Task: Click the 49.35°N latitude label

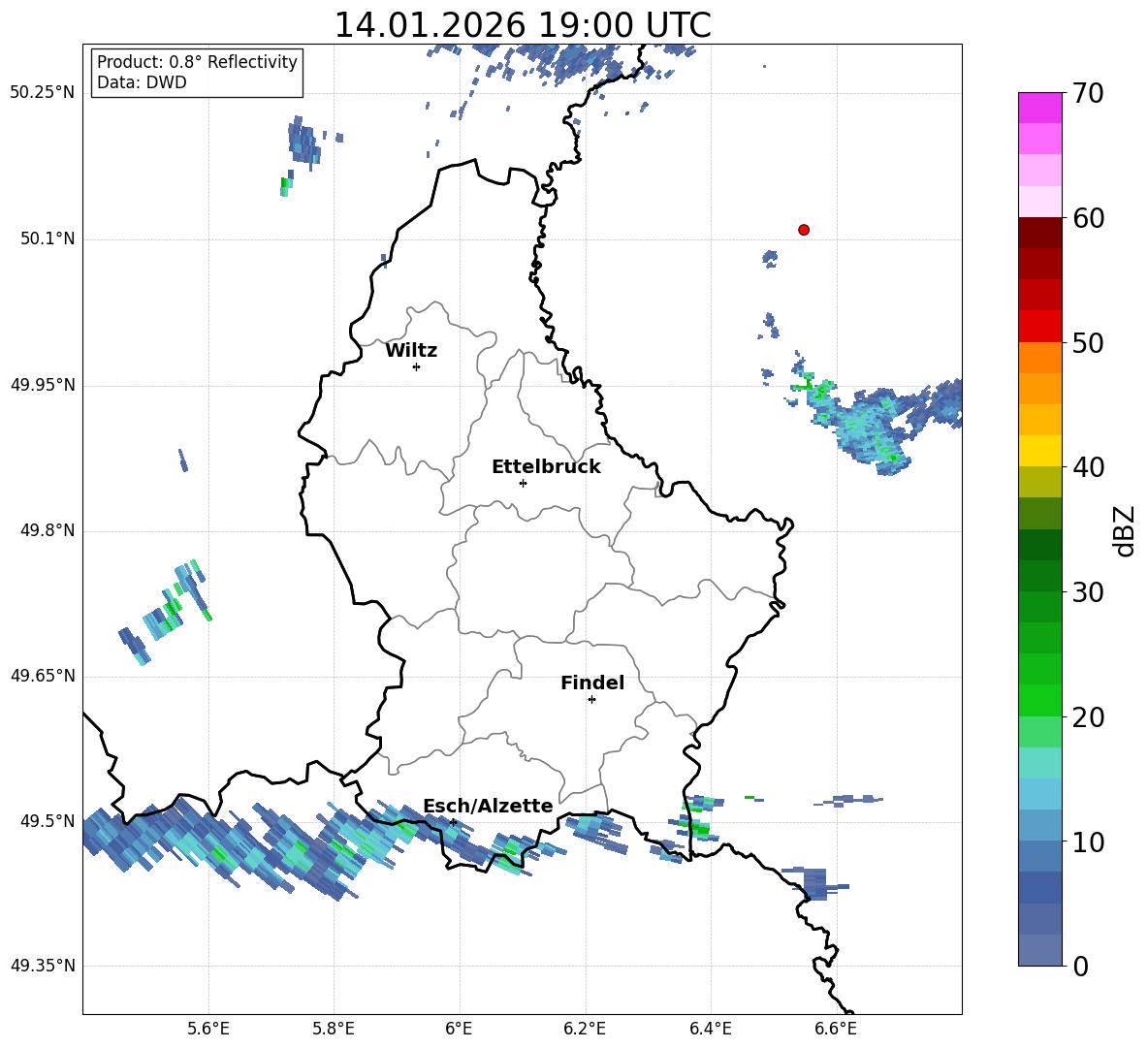Action: pyautogui.click(x=43, y=966)
